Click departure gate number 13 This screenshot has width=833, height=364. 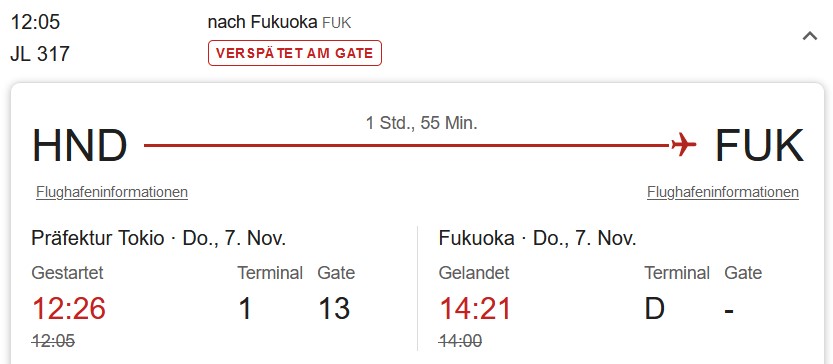point(334,308)
